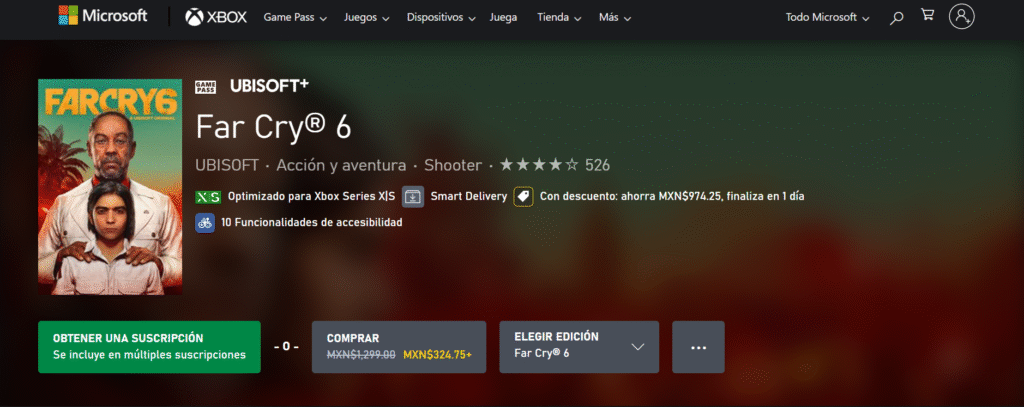Click the 526 ratings count

[598, 165]
